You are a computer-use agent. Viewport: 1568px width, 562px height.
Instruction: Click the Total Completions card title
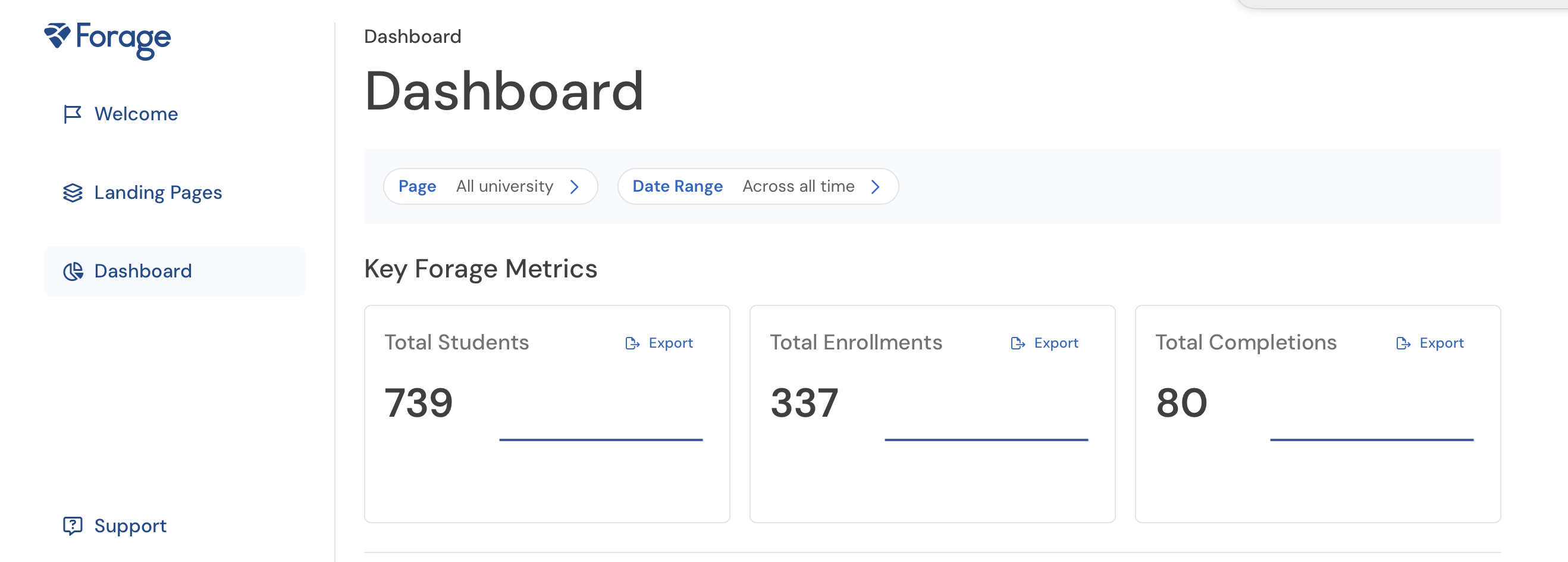click(x=1246, y=343)
